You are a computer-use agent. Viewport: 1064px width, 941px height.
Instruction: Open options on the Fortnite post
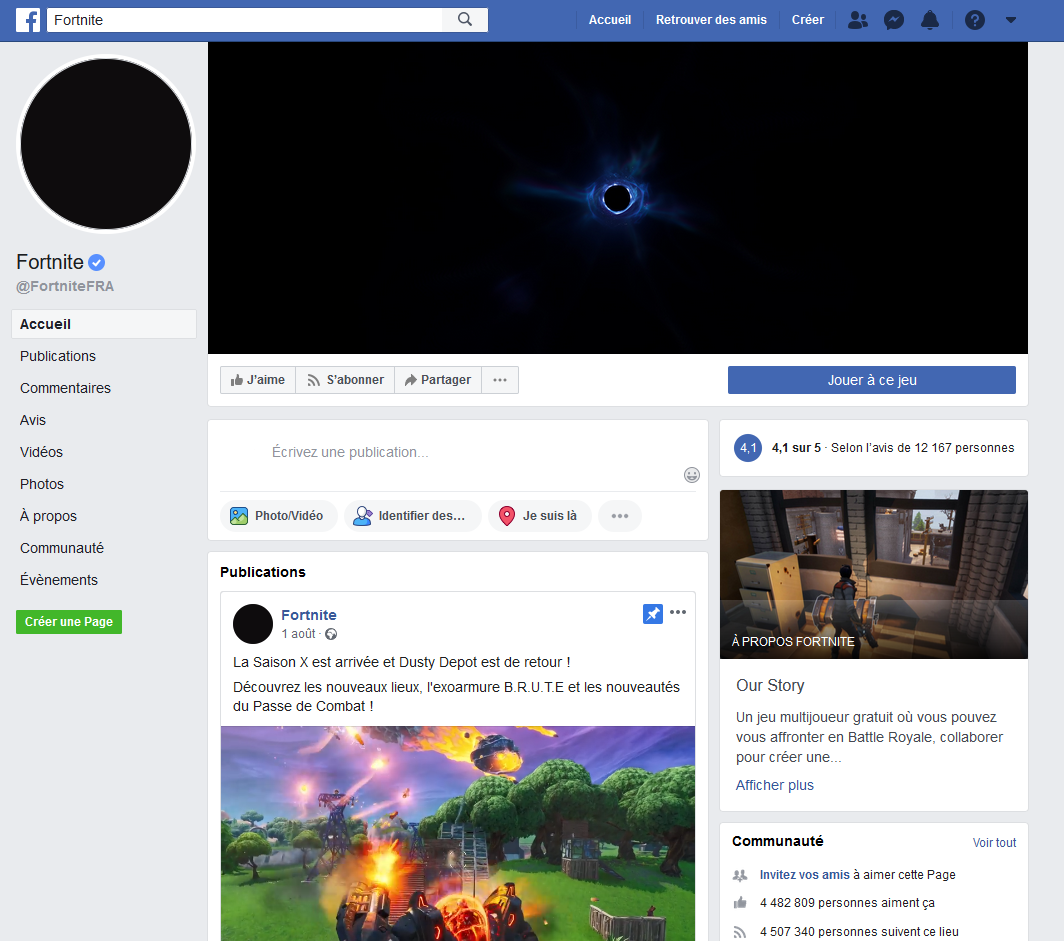(679, 613)
